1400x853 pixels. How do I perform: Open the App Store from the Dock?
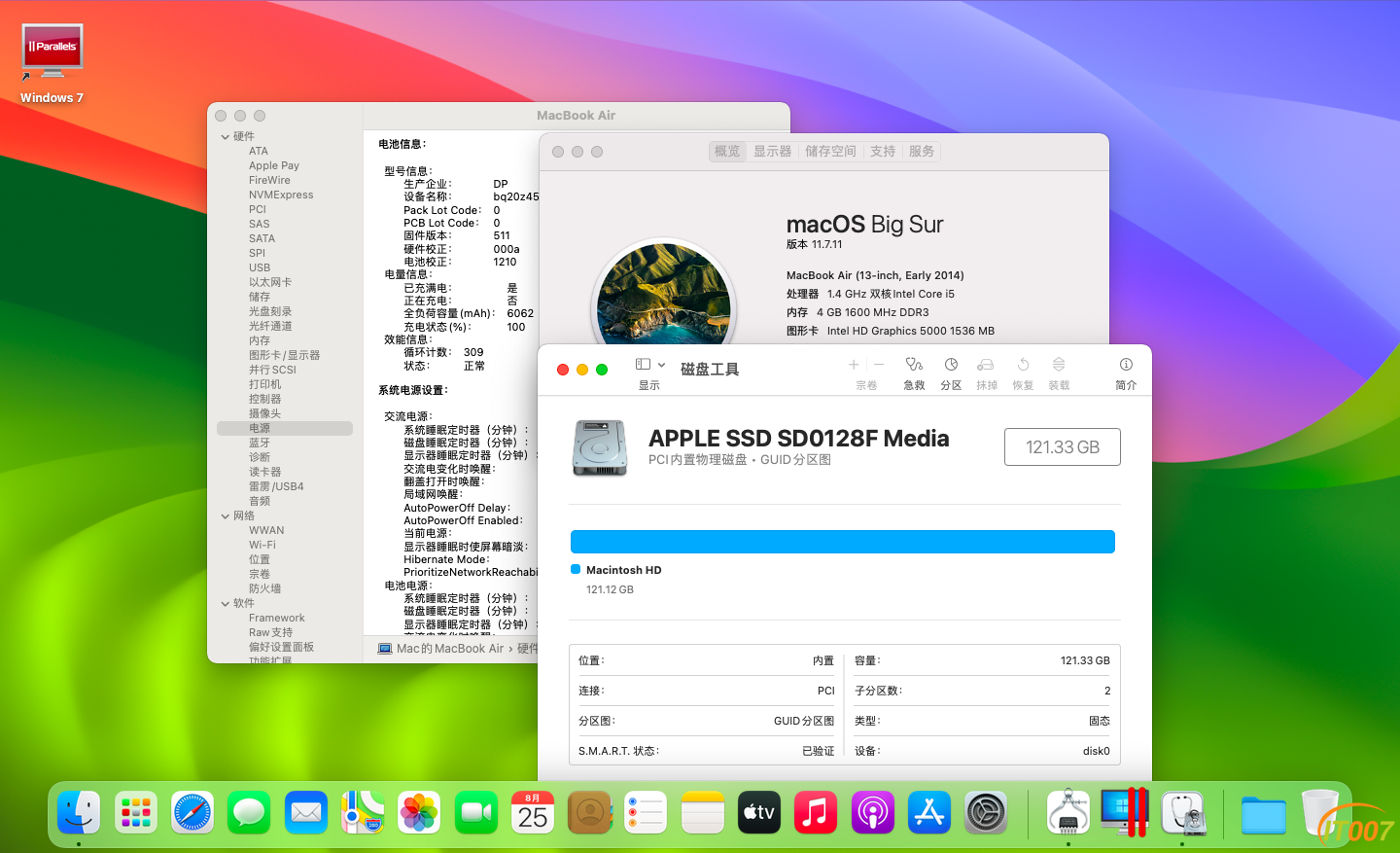929,812
